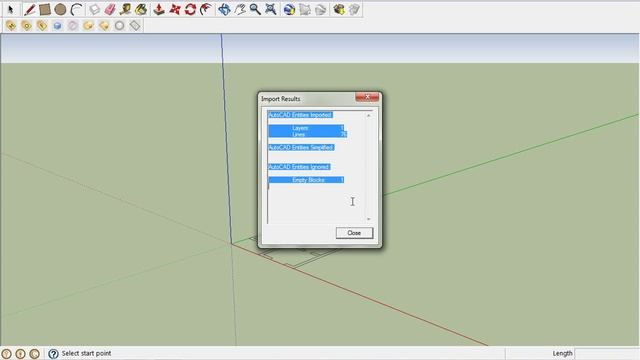
Task: Click the scroll down arrow in Import Results
Action: [x=368, y=219]
